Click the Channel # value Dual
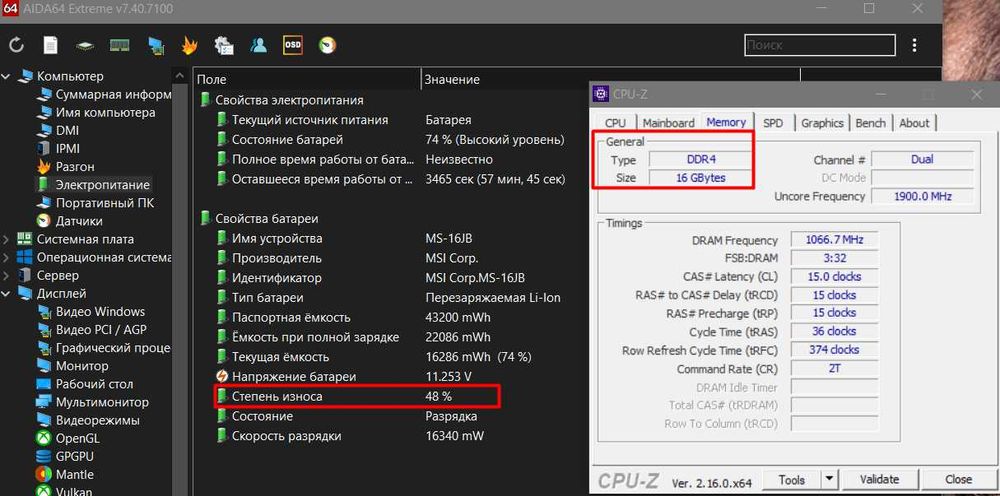The height and width of the screenshot is (496, 1000). click(922, 159)
